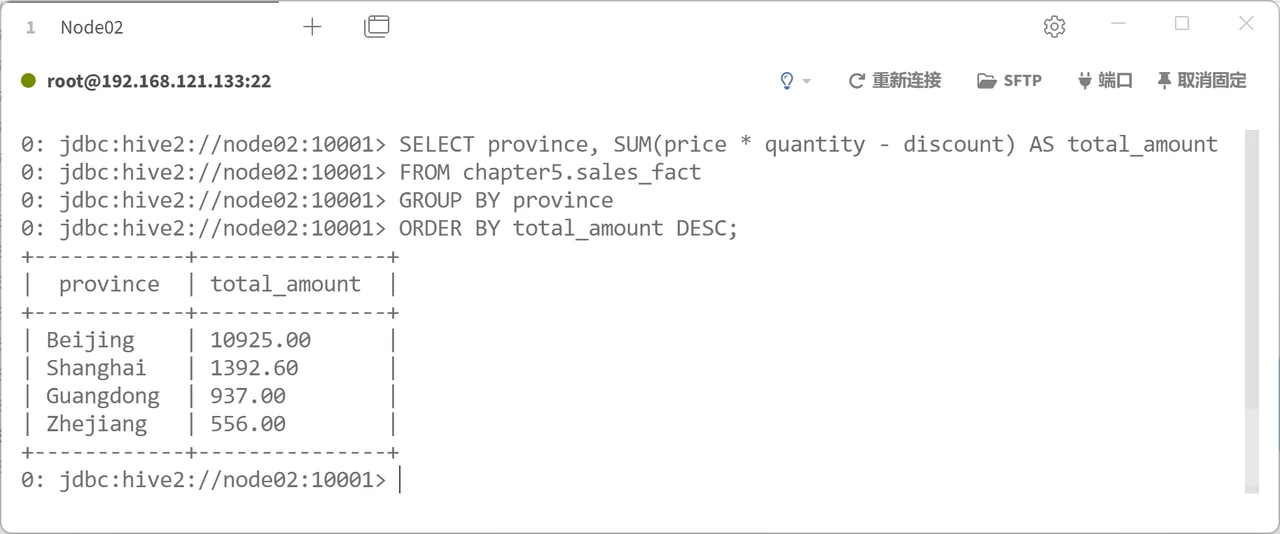Viewport: 1280px width, 534px height.
Task: Open the tab overview windows icon
Action: coord(377,27)
